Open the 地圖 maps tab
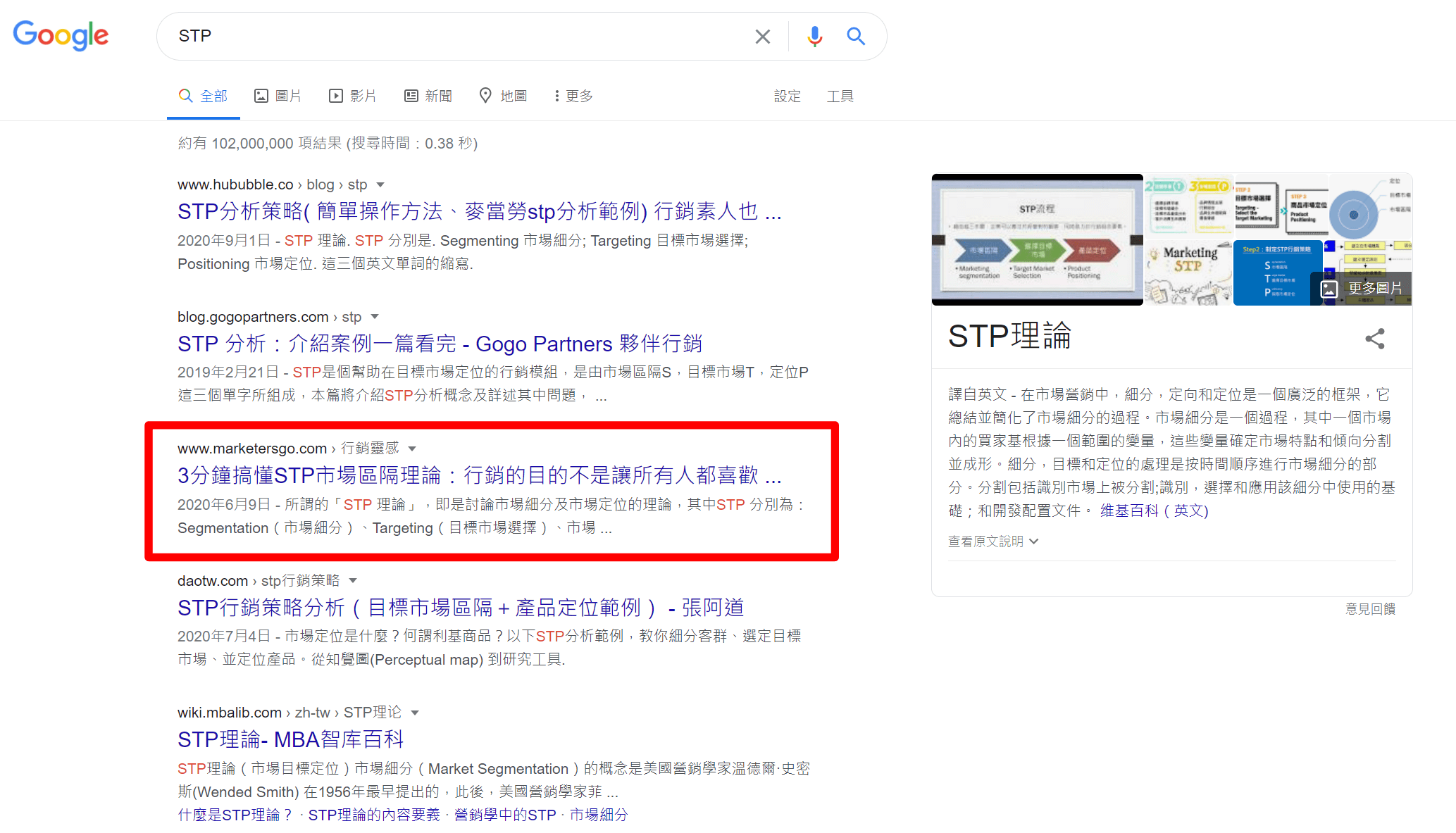Screen dimensions: 1456x833 503,96
